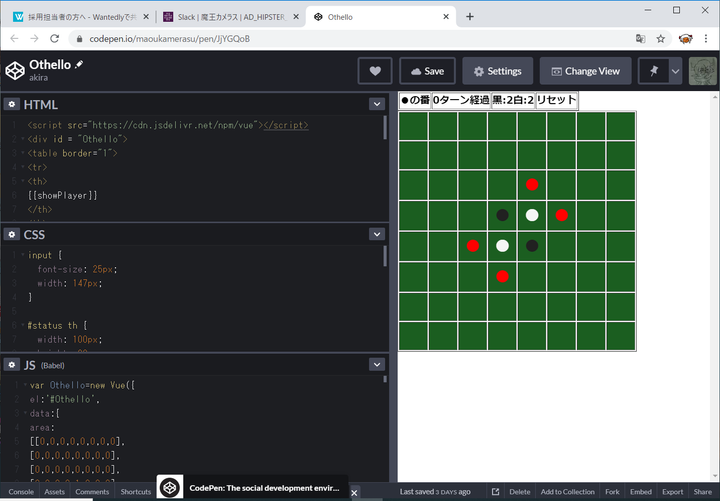Save the Othello pen

click(427, 71)
